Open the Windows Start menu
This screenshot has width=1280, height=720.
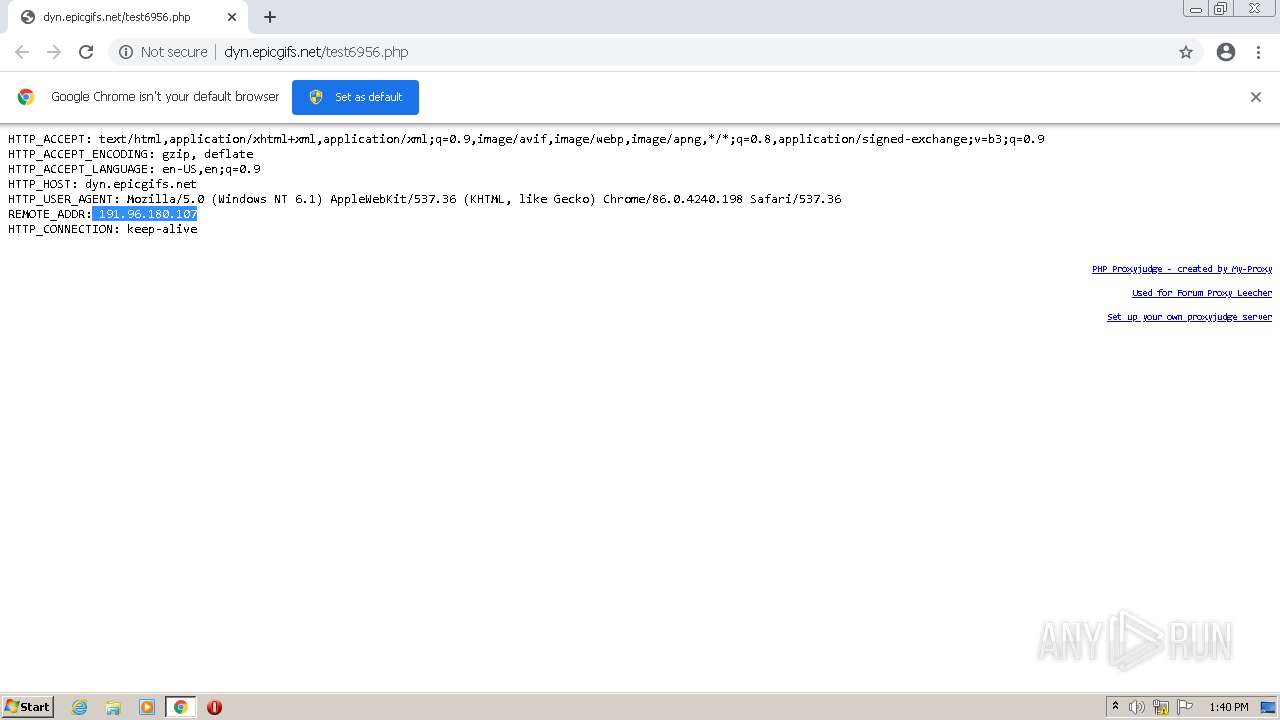(28, 707)
